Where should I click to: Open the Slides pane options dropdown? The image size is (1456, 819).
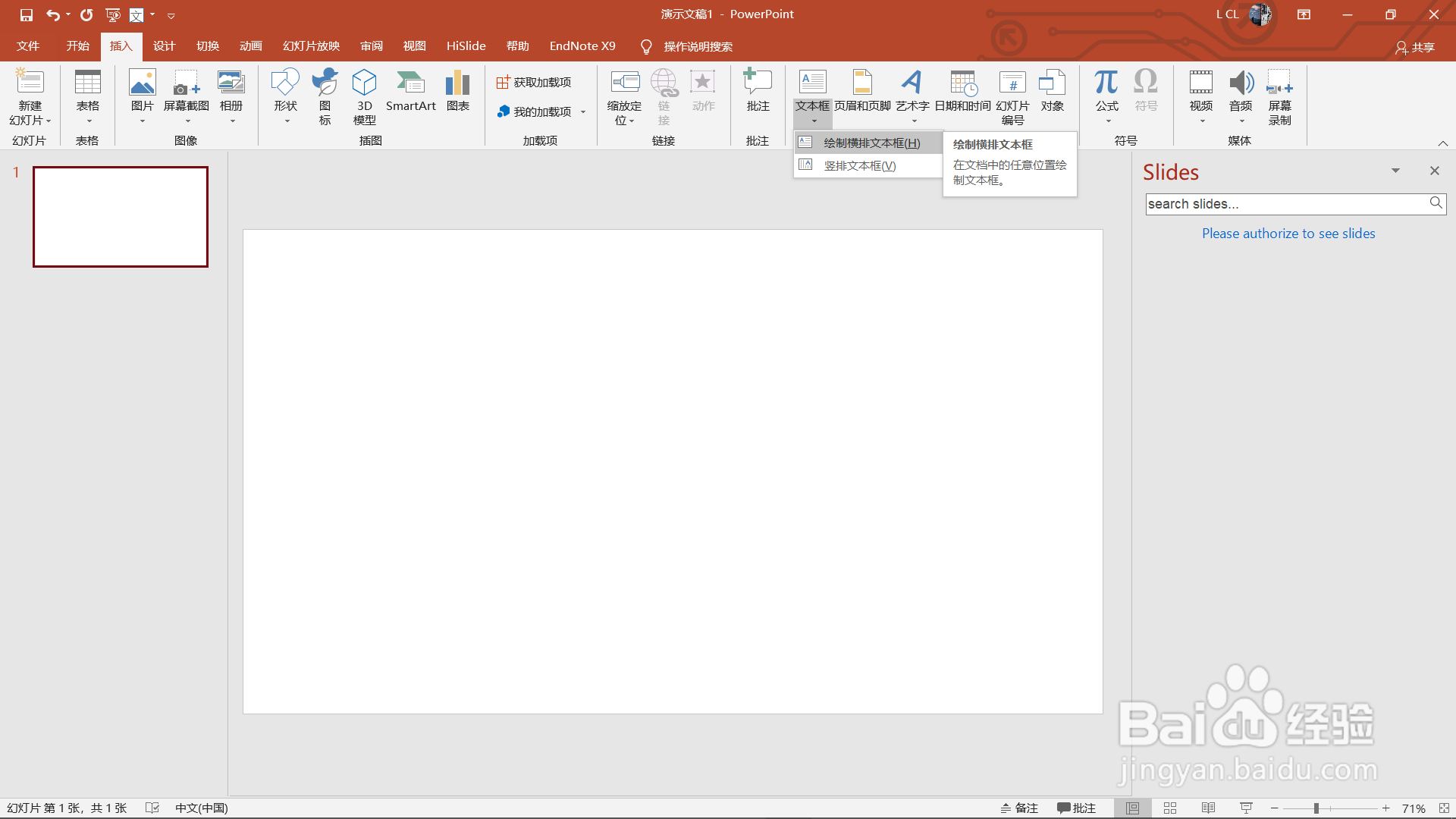pyautogui.click(x=1395, y=171)
